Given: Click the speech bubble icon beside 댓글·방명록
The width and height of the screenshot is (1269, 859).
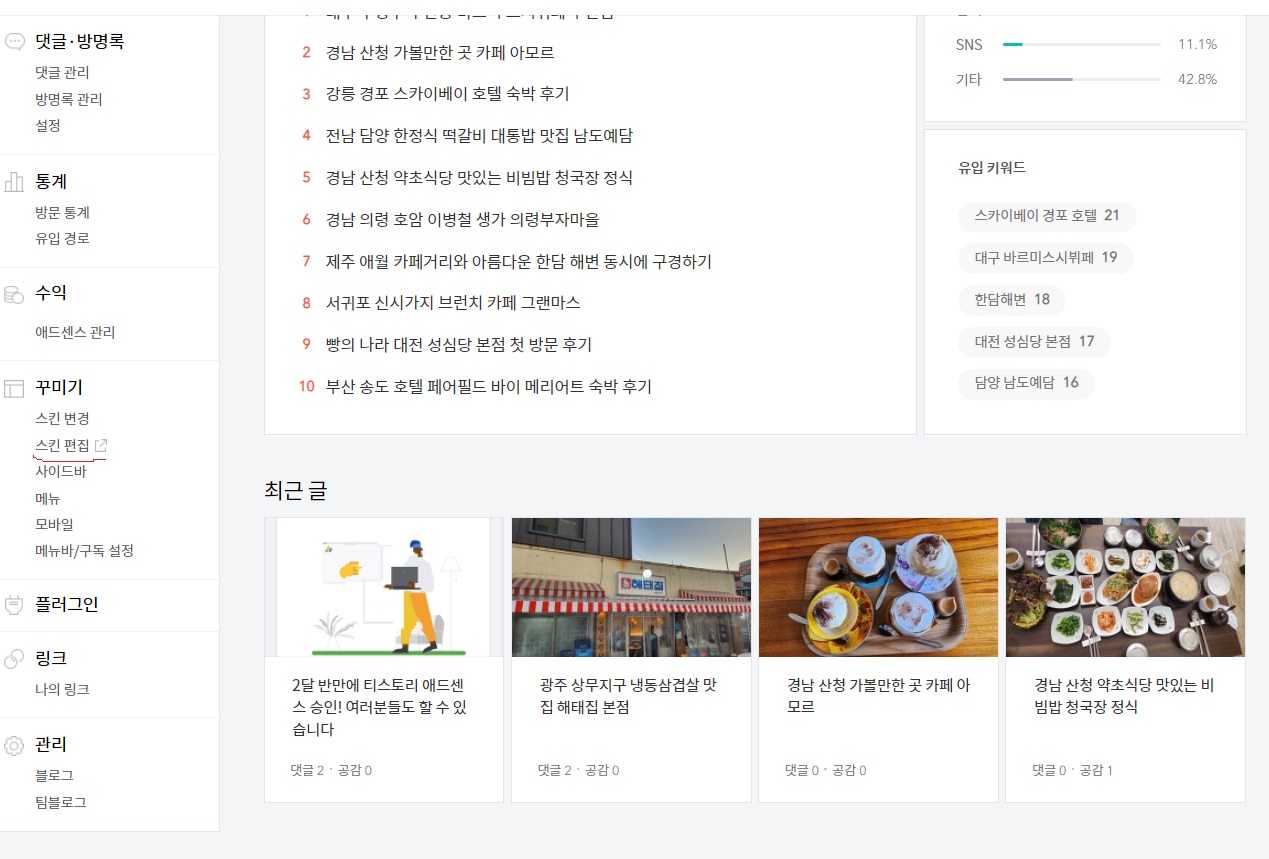Looking at the screenshot, I should pos(14,42).
